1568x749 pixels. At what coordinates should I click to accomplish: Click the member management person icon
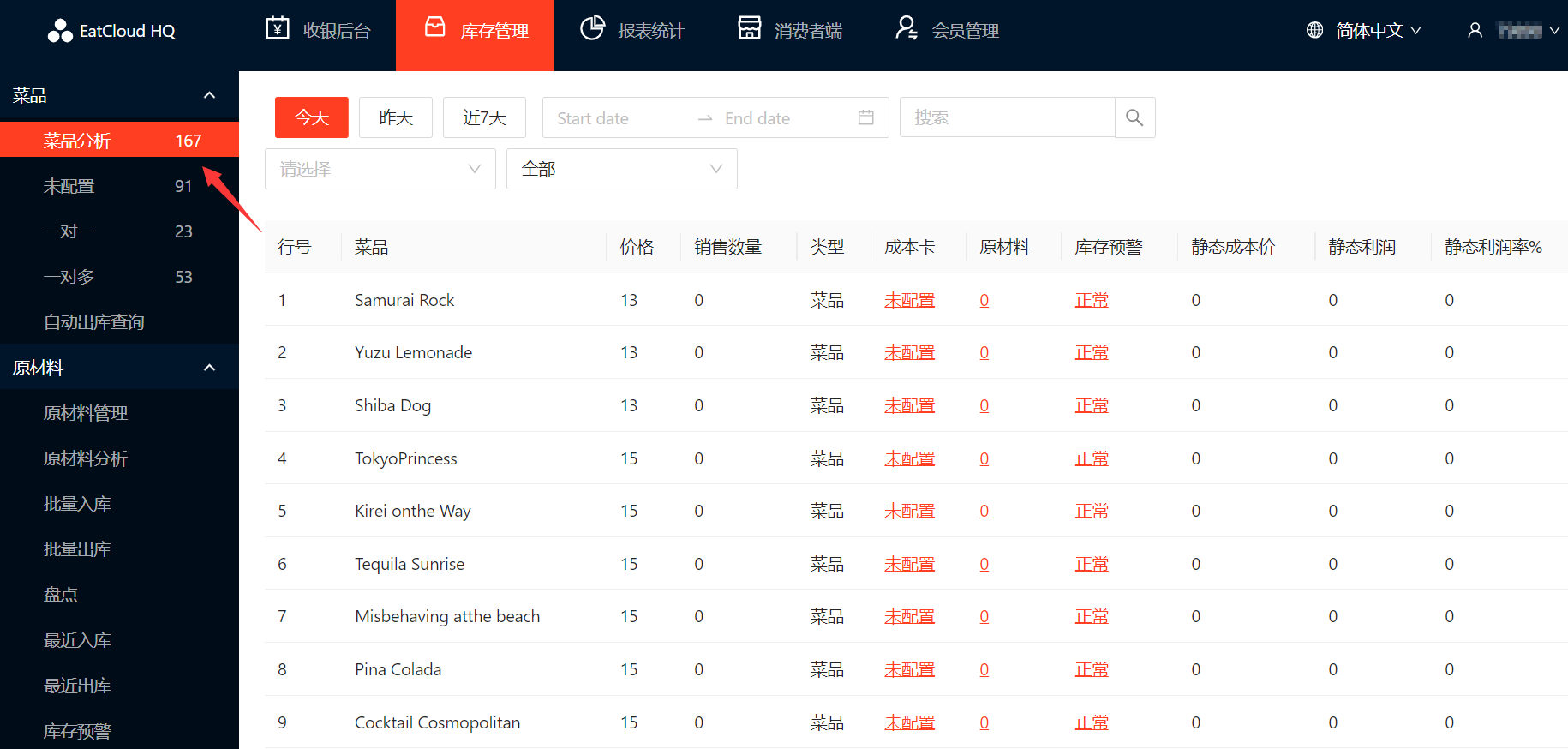pos(907,28)
